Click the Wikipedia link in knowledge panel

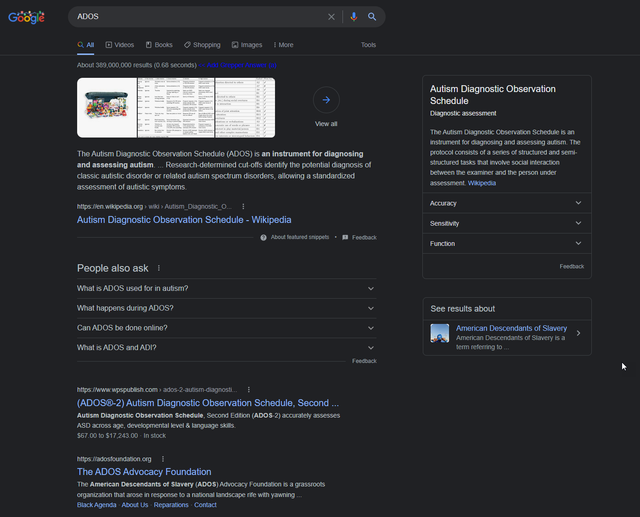pos(482,183)
